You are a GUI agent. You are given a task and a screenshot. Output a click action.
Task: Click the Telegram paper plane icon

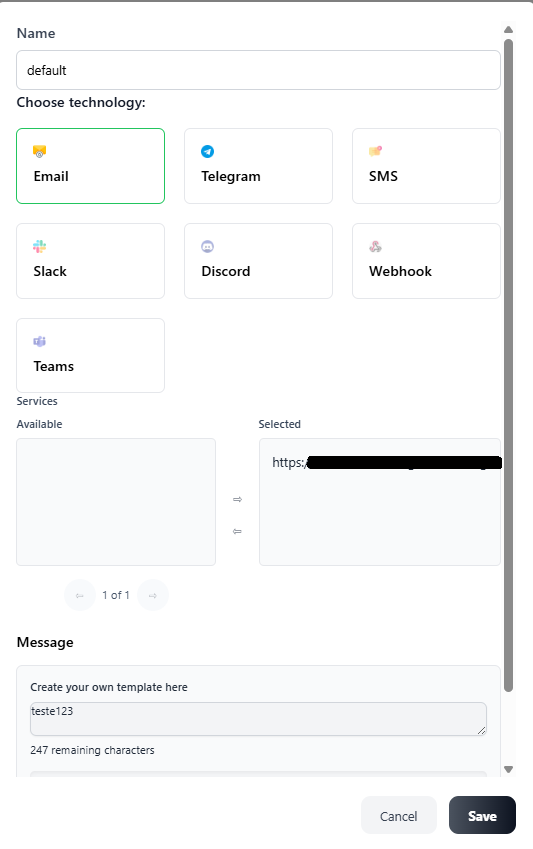[207, 152]
